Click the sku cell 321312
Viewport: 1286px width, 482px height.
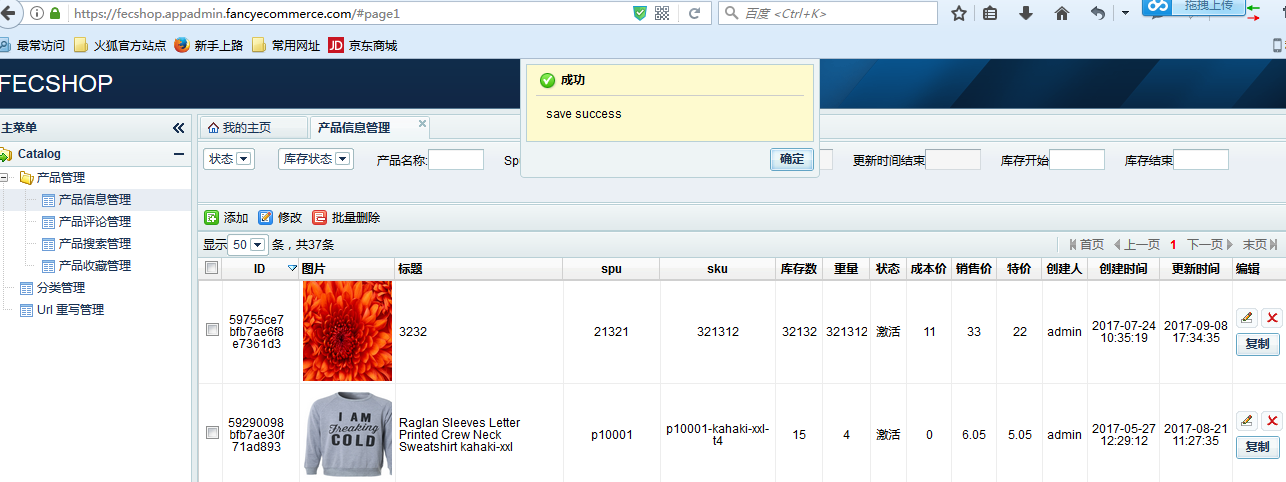click(718, 332)
